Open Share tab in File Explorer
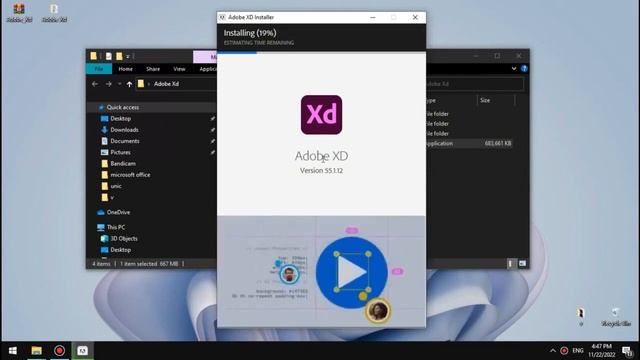This screenshot has width=640, height=360. (x=153, y=69)
